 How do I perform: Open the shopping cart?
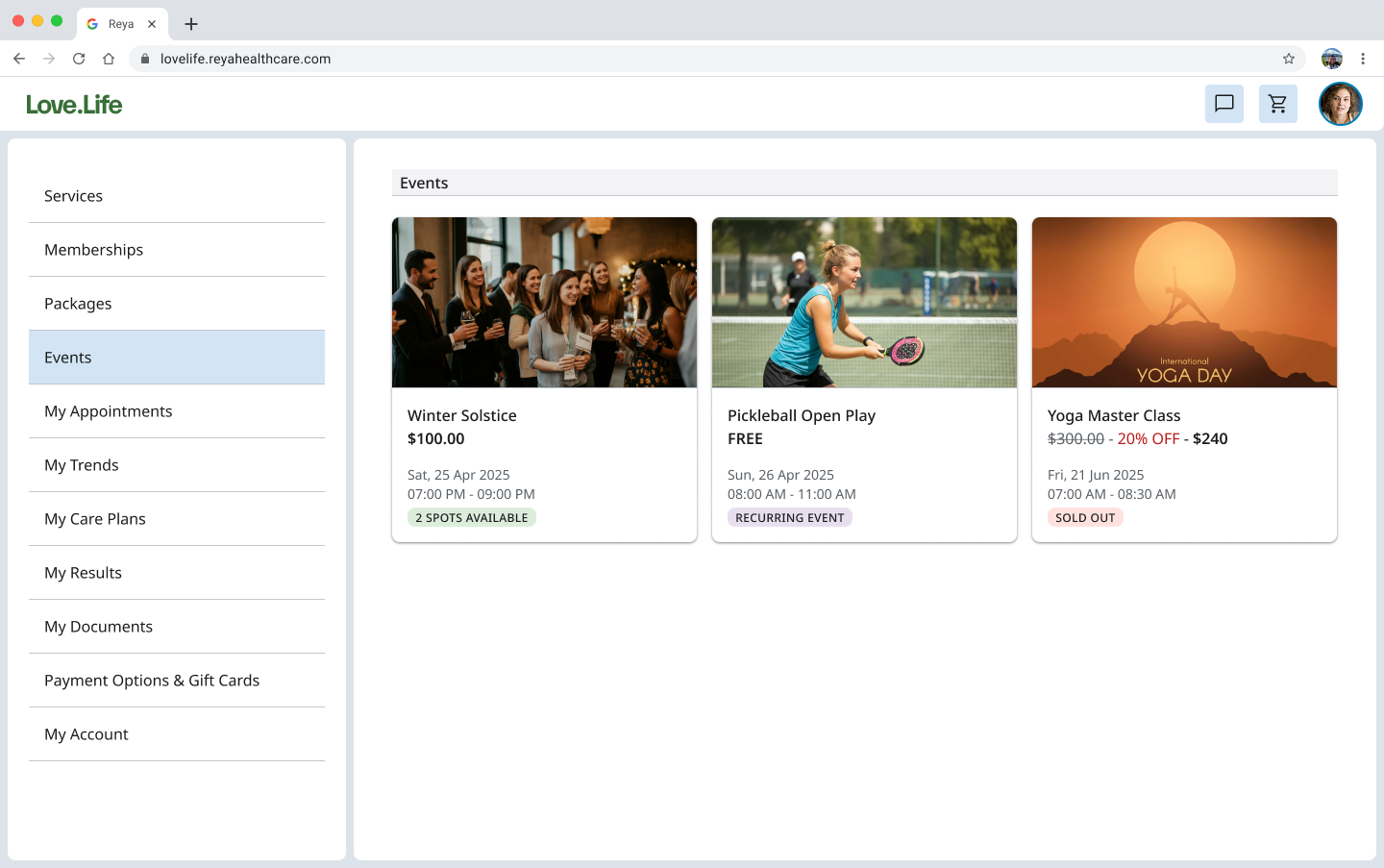[x=1277, y=104]
